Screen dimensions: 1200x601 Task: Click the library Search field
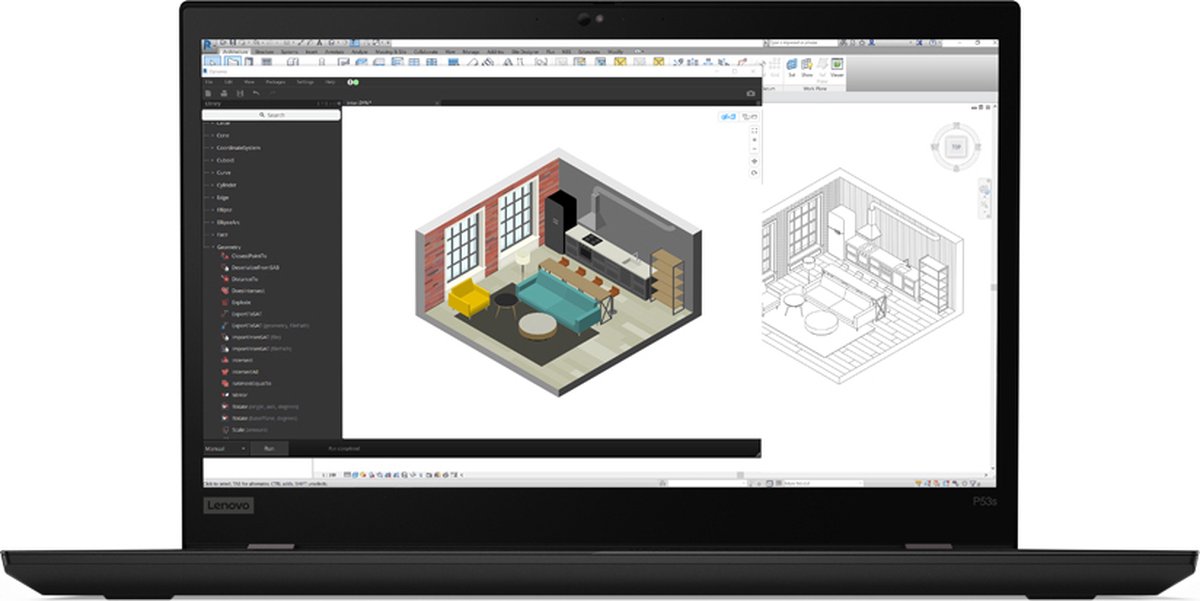tap(272, 115)
